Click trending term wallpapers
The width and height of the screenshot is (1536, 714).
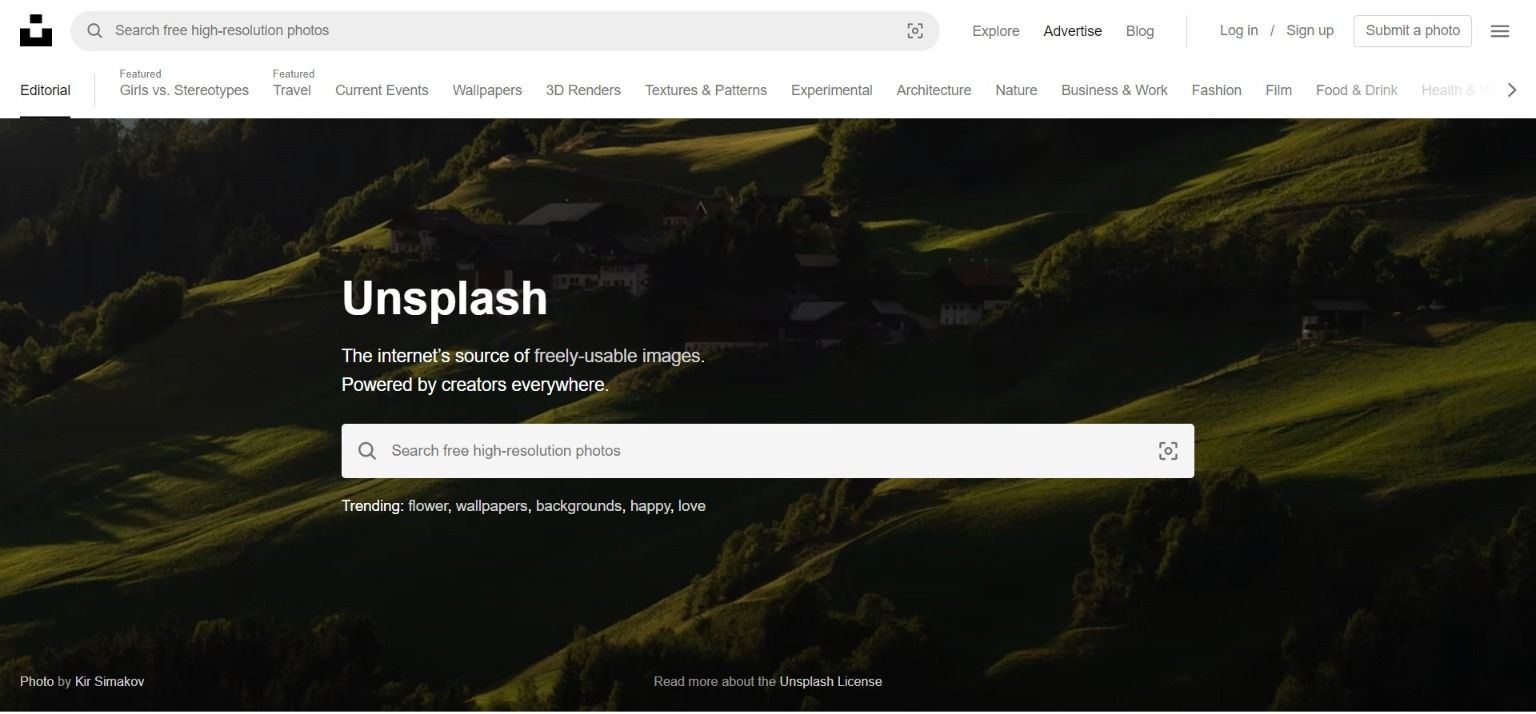(x=491, y=506)
